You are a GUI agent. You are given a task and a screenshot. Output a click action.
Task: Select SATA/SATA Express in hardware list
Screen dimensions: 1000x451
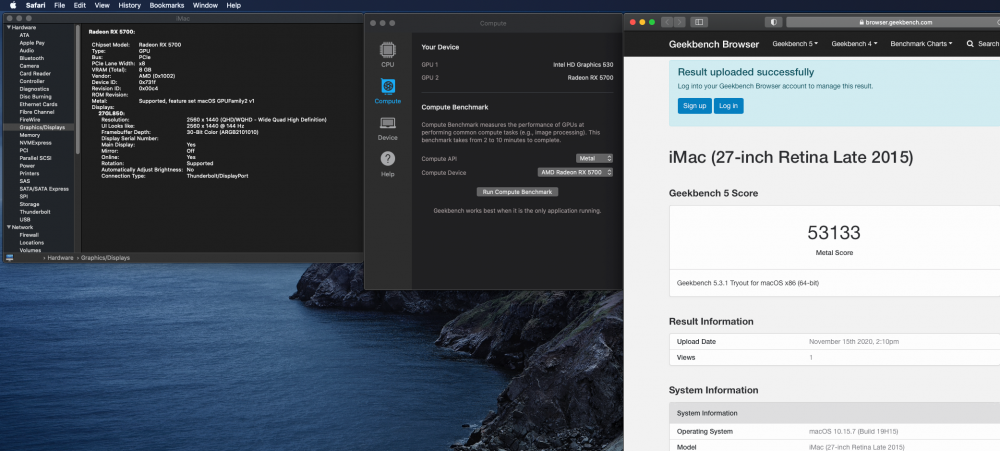43,189
